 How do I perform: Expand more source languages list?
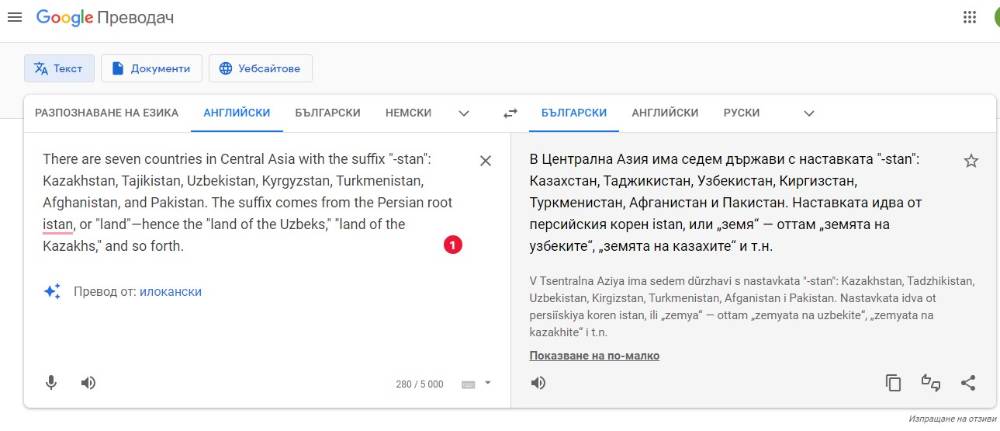pyautogui.click(x=464, y=113)
